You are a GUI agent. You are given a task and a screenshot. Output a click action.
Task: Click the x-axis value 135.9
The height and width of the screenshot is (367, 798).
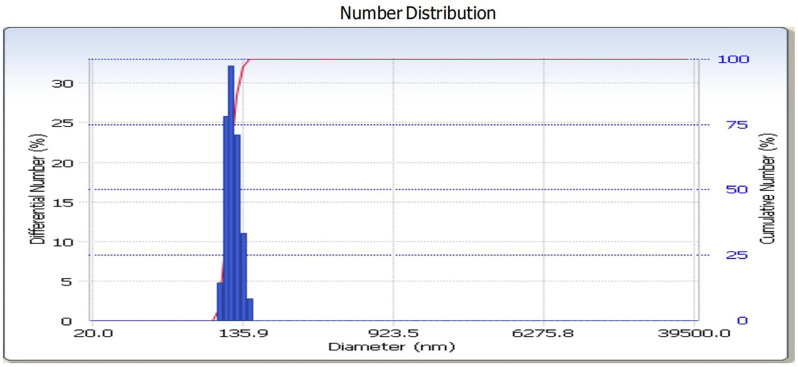coord(243,333)
